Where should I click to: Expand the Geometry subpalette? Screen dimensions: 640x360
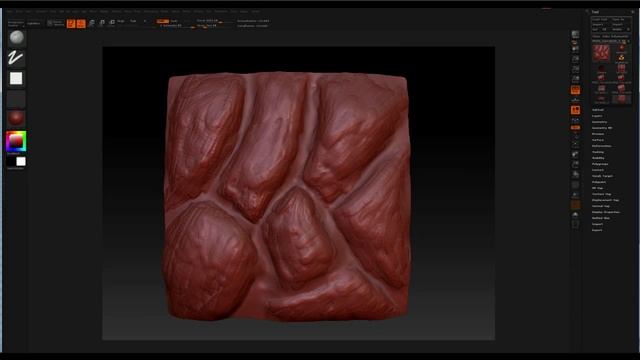pos(599,122)
